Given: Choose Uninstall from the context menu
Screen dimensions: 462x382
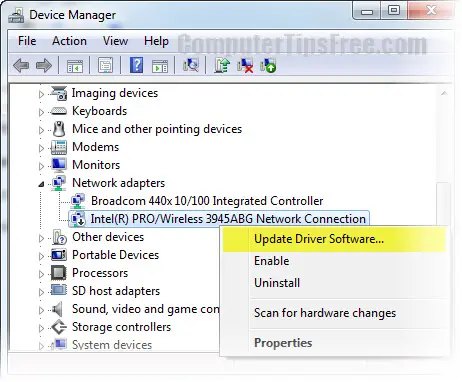Looking at the screenshot, I should pos(334,283).
